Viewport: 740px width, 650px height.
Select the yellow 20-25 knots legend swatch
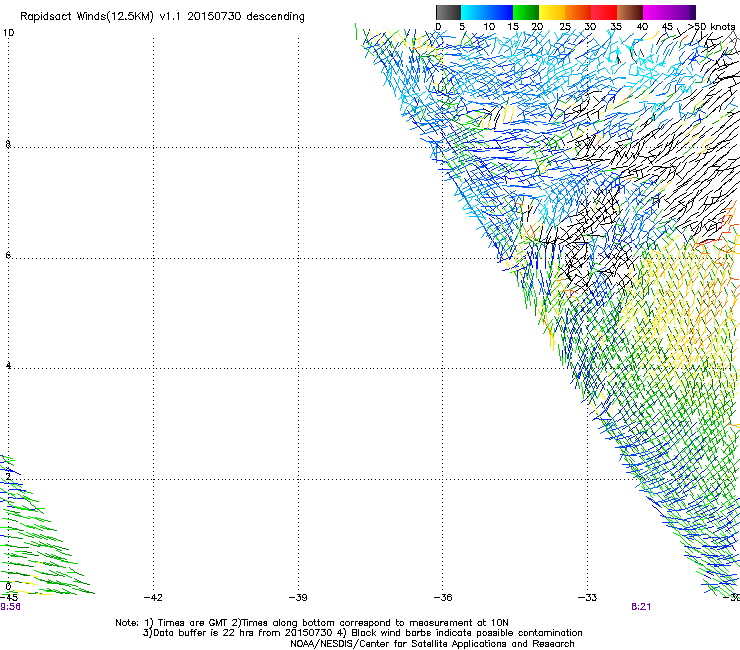pos(552,12)
